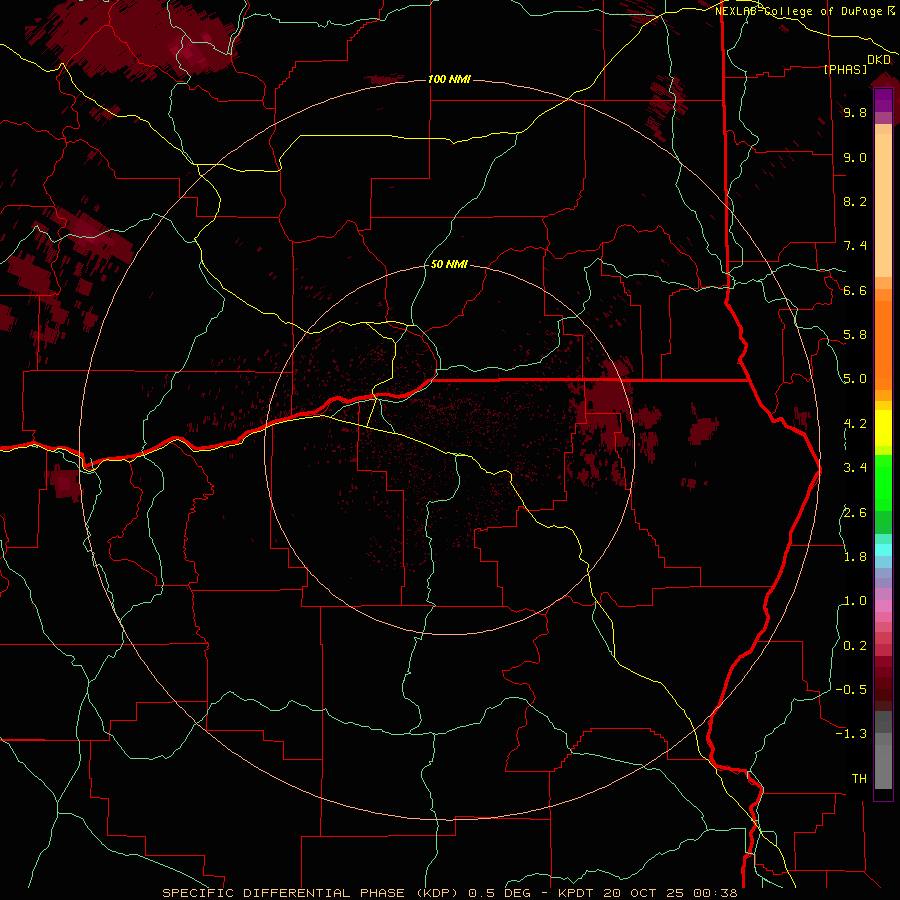Click the 9.8 value on the color scale
This screenshot has width=900, height=900.
click(855, 112)
